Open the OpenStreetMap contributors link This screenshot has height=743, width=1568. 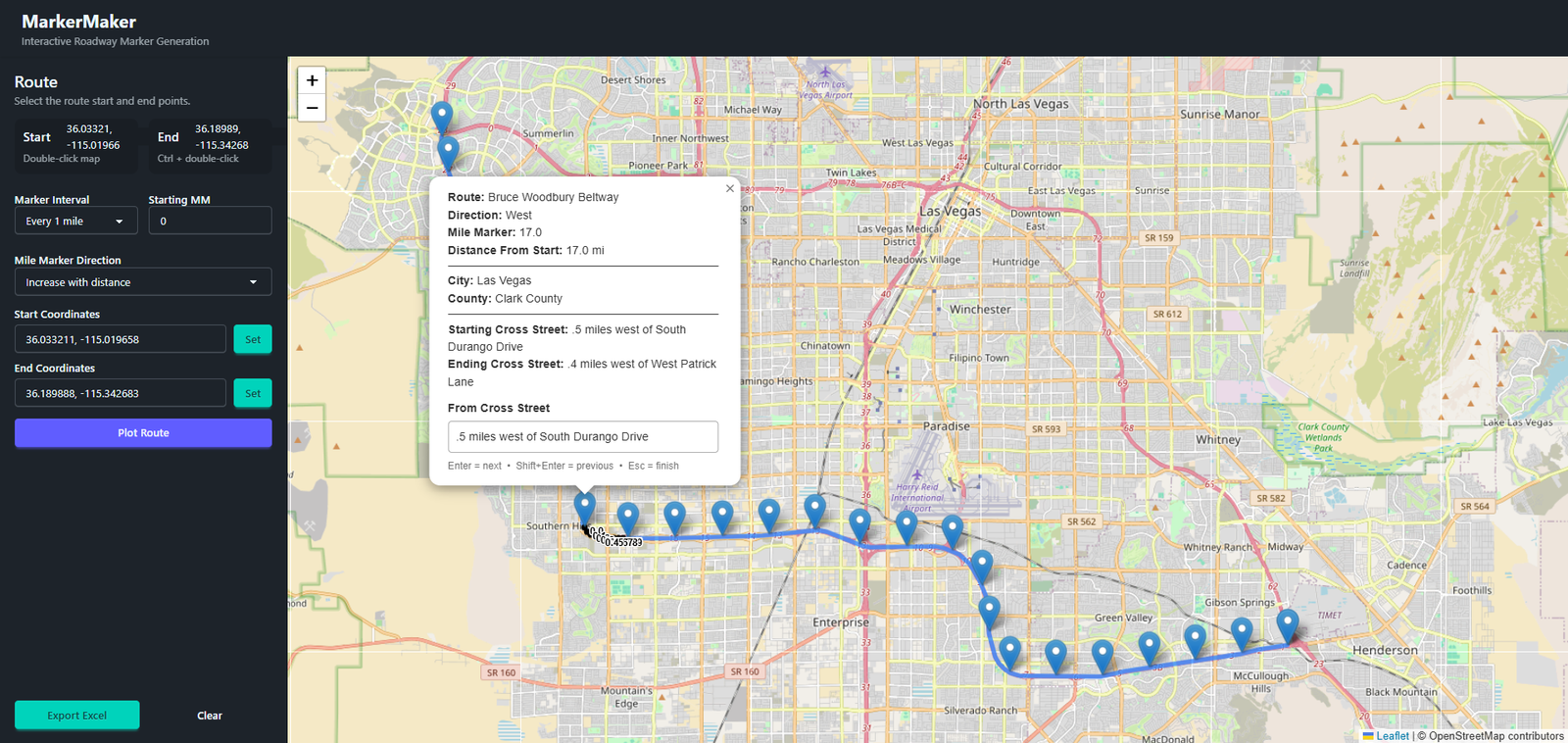point(1496,736)
